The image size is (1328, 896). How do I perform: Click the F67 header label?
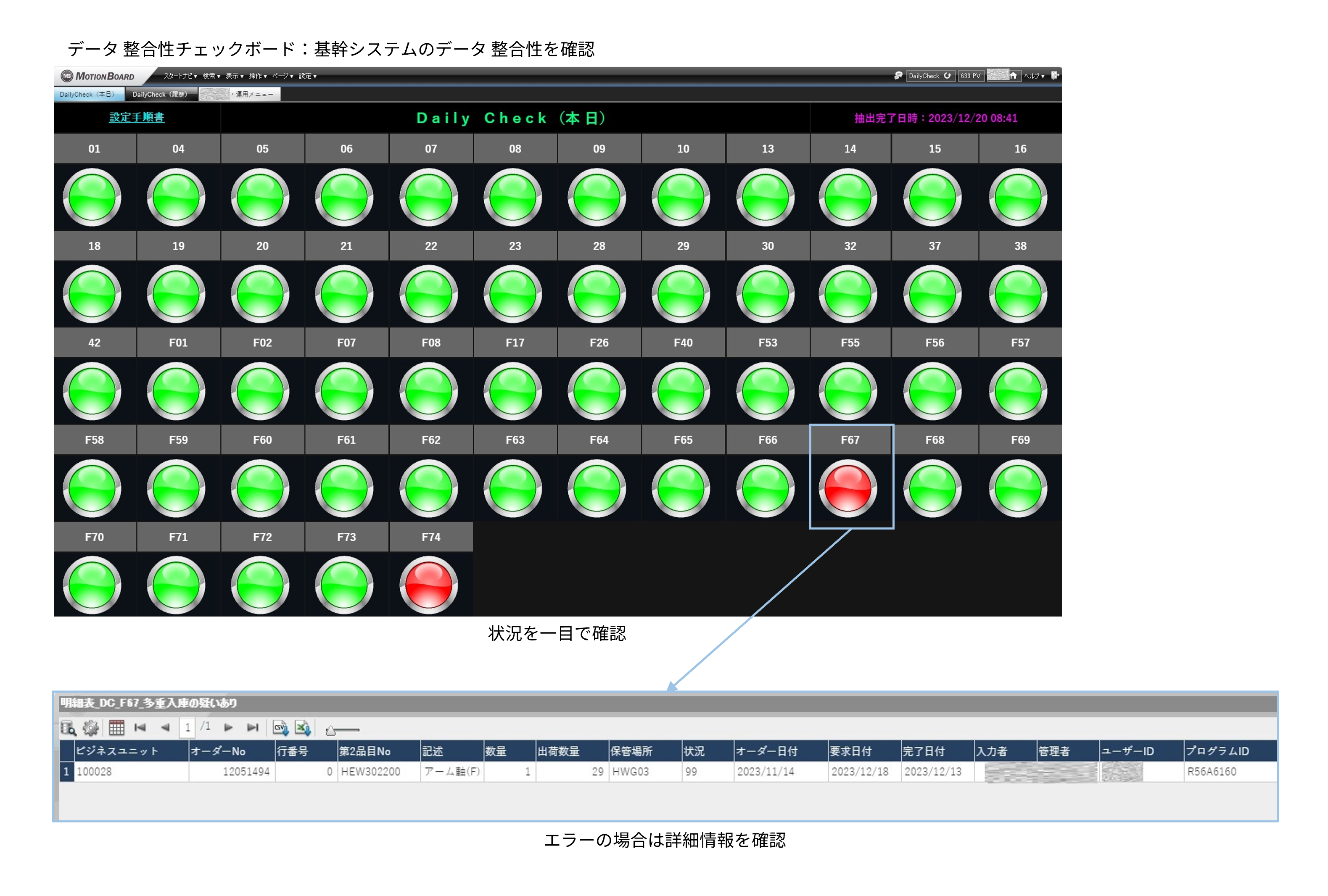click(850, 440)
